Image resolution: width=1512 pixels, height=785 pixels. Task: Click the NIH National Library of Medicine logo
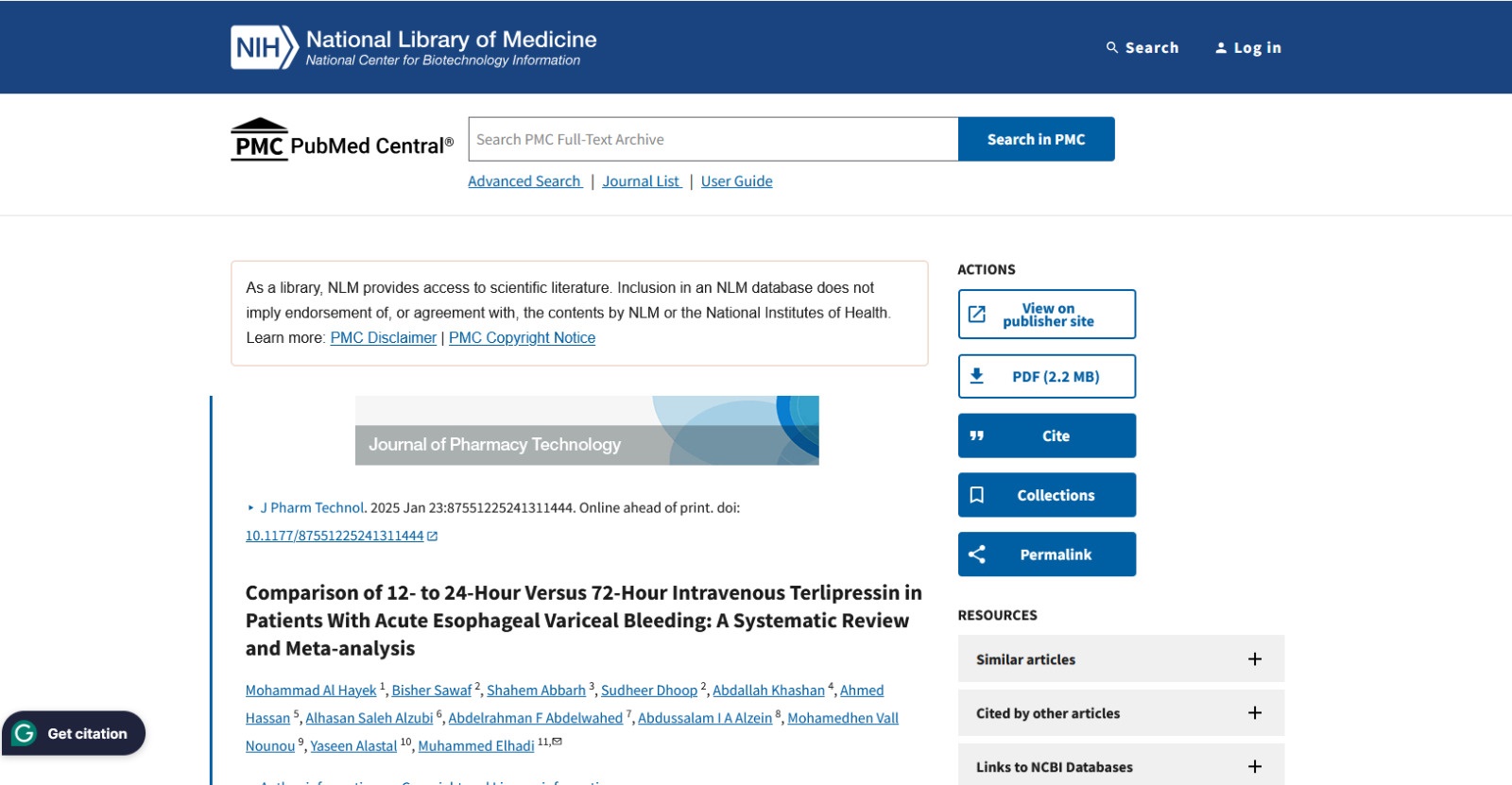click(413, 47)
